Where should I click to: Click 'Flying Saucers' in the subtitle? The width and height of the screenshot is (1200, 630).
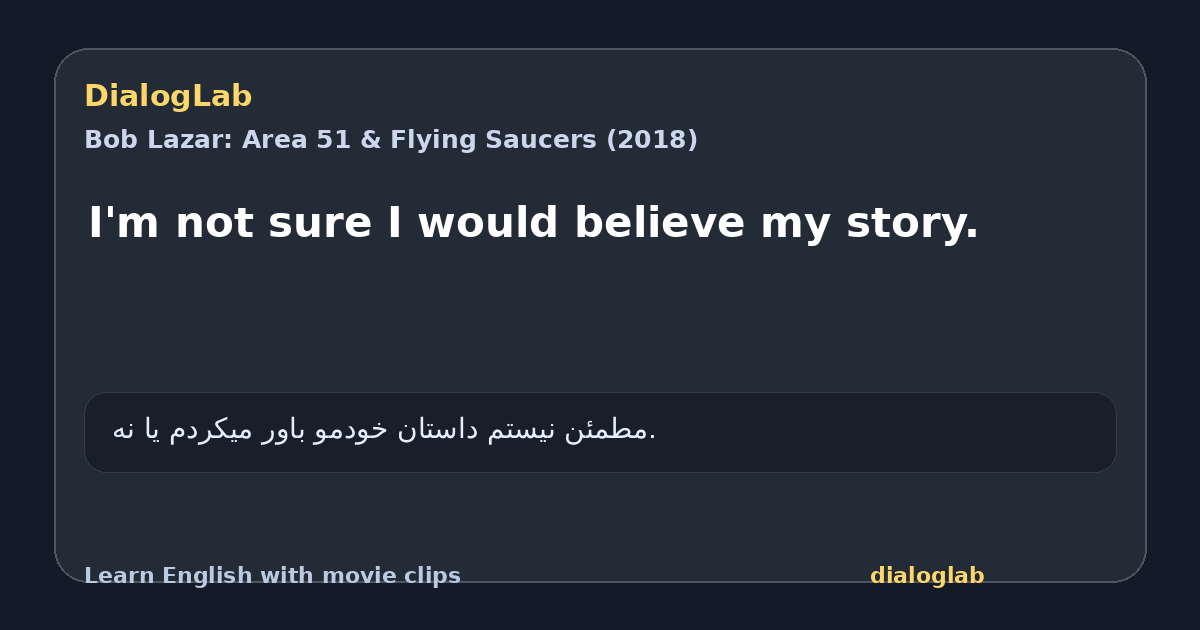tap(494, 140)
